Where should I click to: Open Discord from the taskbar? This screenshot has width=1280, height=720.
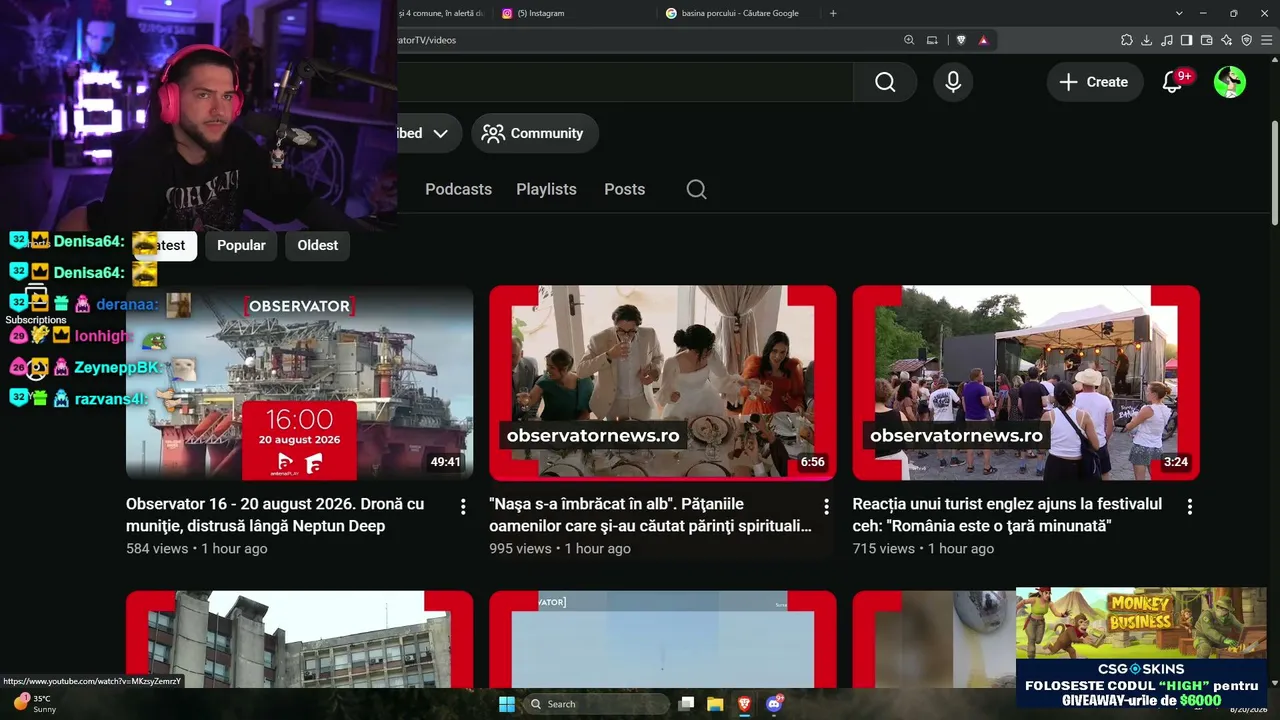pyautogui.click(x=774, y=704)
